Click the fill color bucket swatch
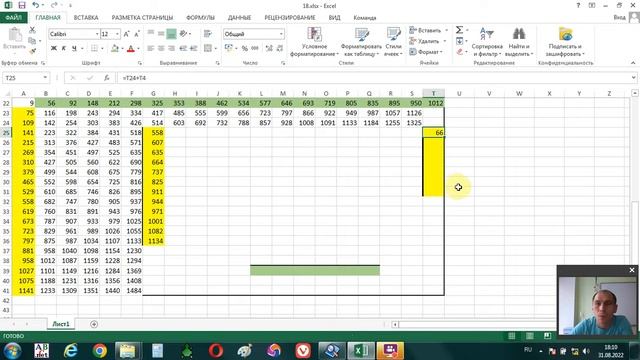 pos(115,49)
